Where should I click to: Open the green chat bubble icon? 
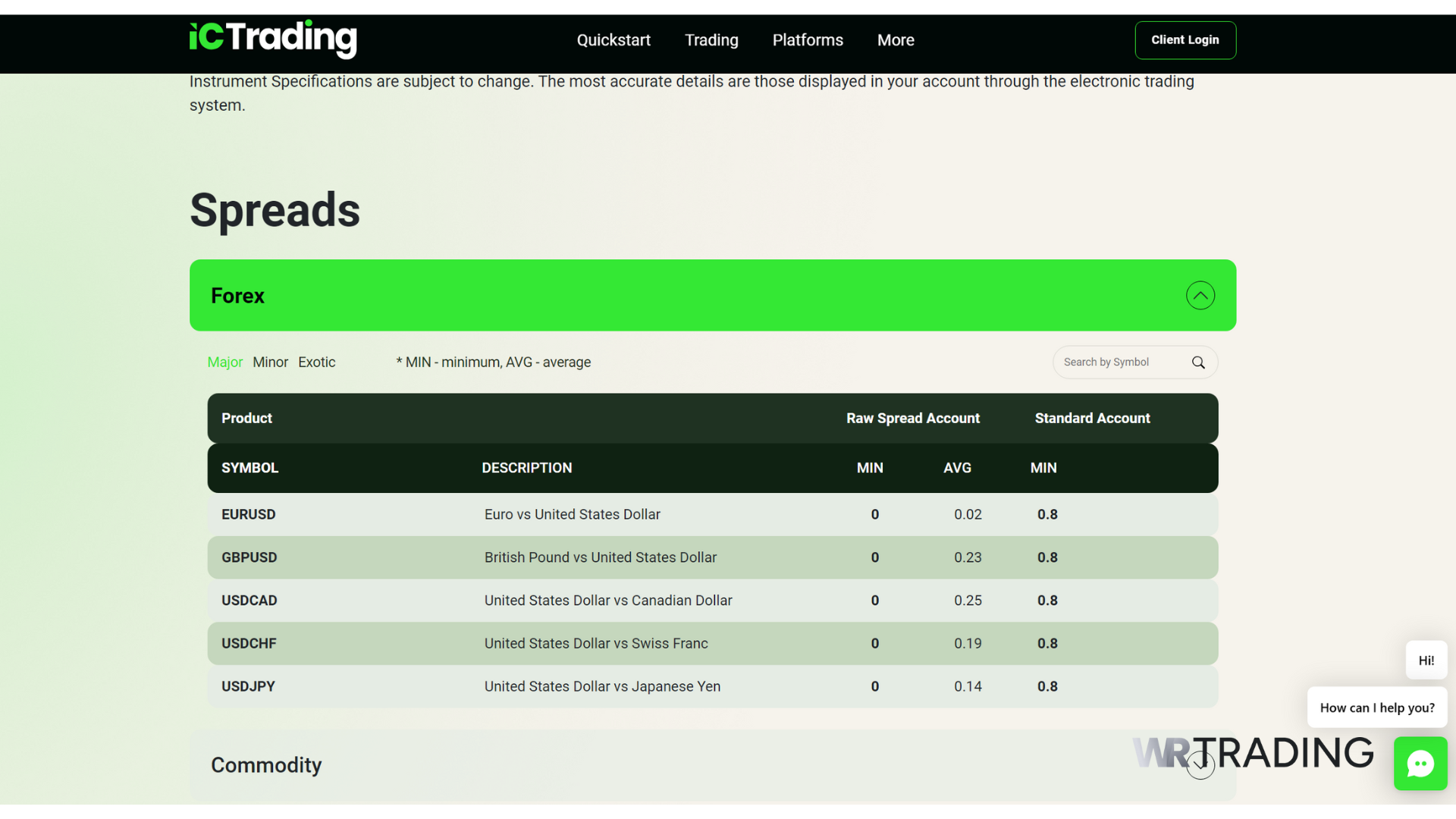(x=1420, y=763)
